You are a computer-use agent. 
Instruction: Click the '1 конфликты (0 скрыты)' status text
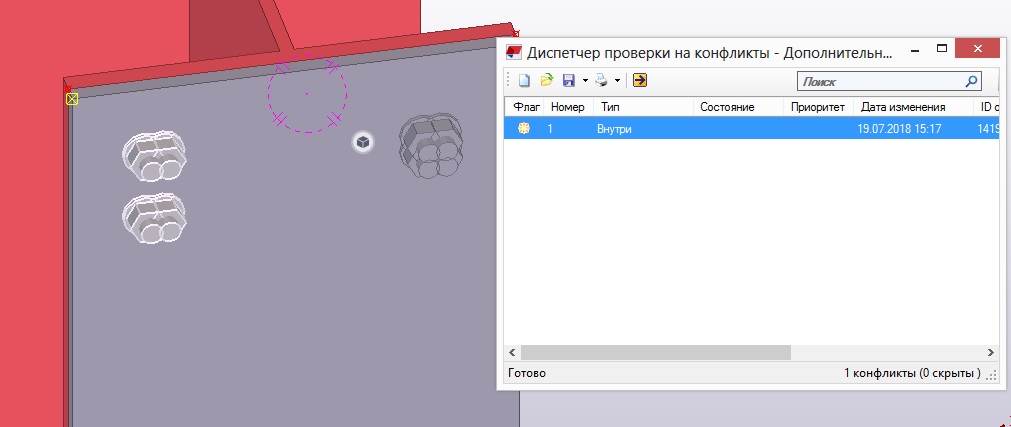[x=912, y=373]
